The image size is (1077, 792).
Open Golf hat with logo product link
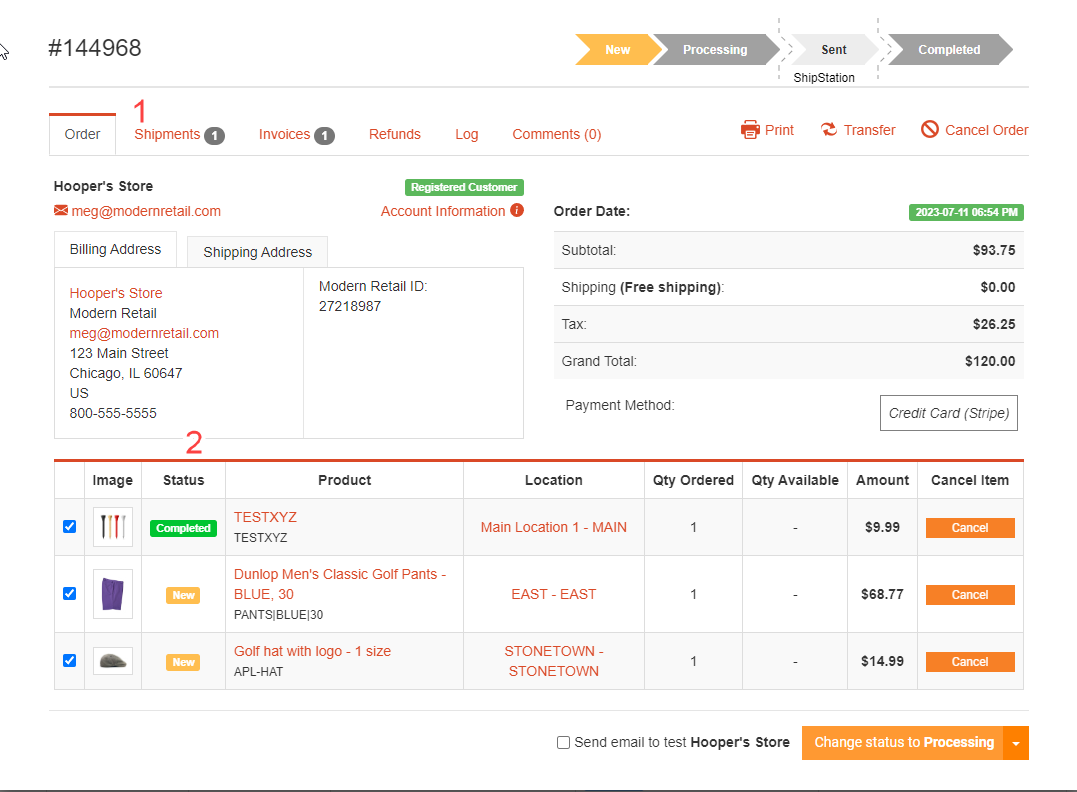coord(313,651)
